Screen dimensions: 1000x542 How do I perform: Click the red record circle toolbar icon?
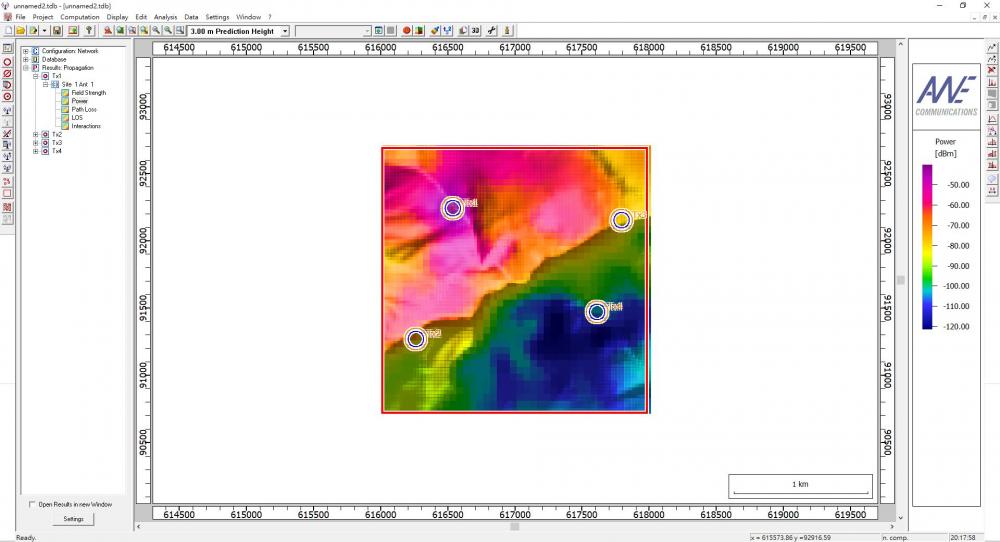[406, 31]
